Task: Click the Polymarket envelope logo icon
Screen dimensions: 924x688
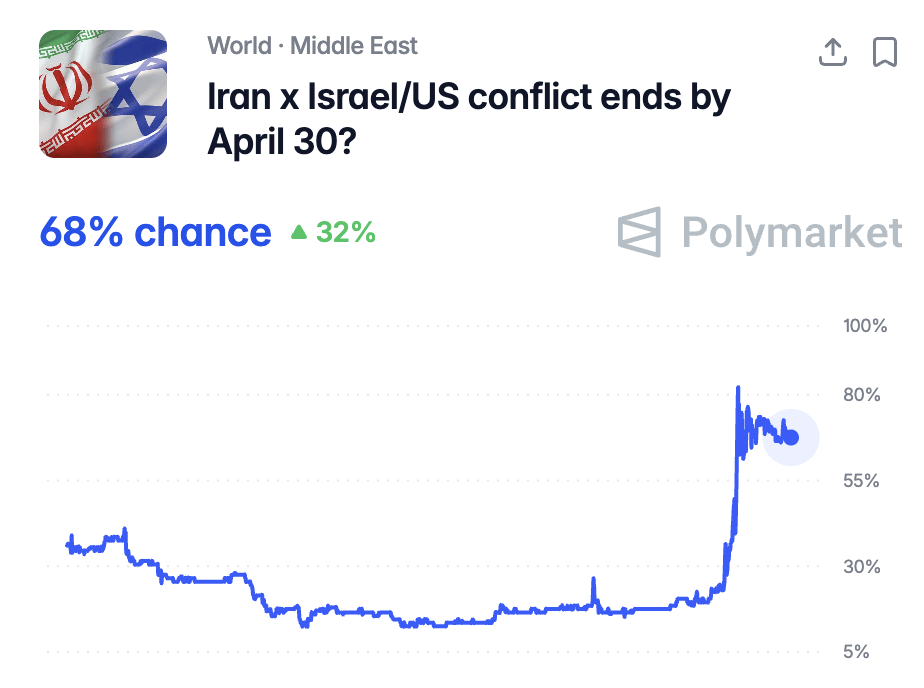Action: [x=640, y=232]
